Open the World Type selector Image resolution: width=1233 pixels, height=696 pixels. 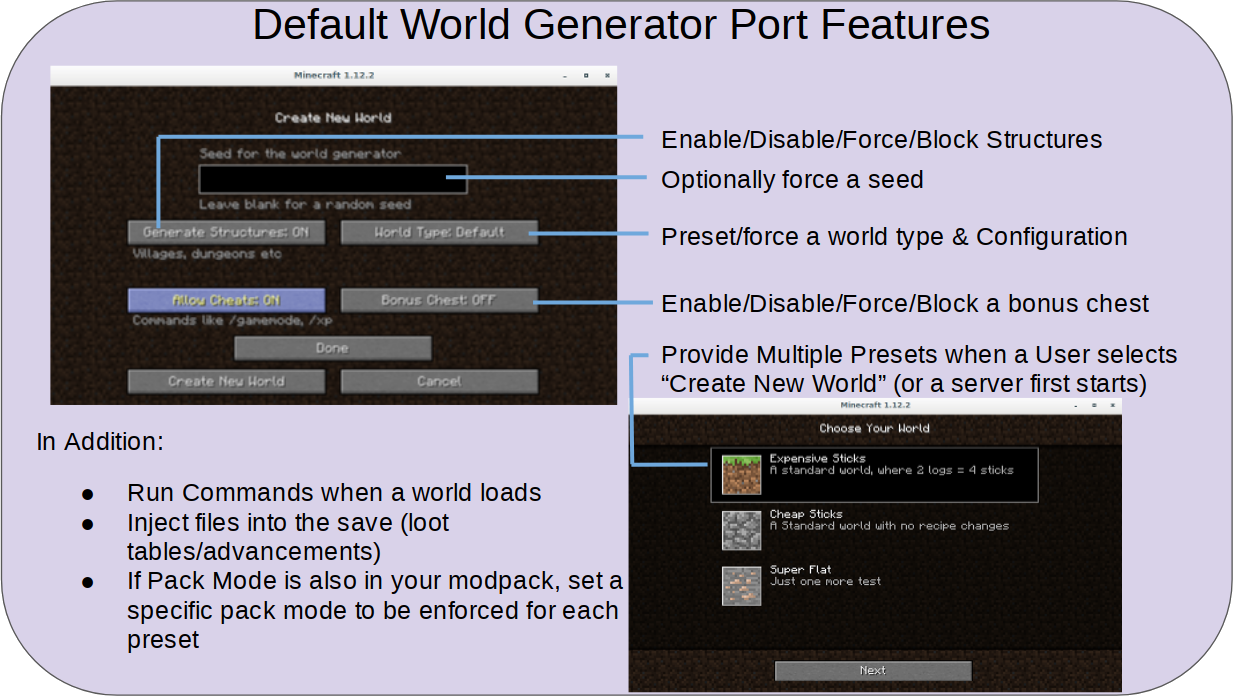[439, 231]
